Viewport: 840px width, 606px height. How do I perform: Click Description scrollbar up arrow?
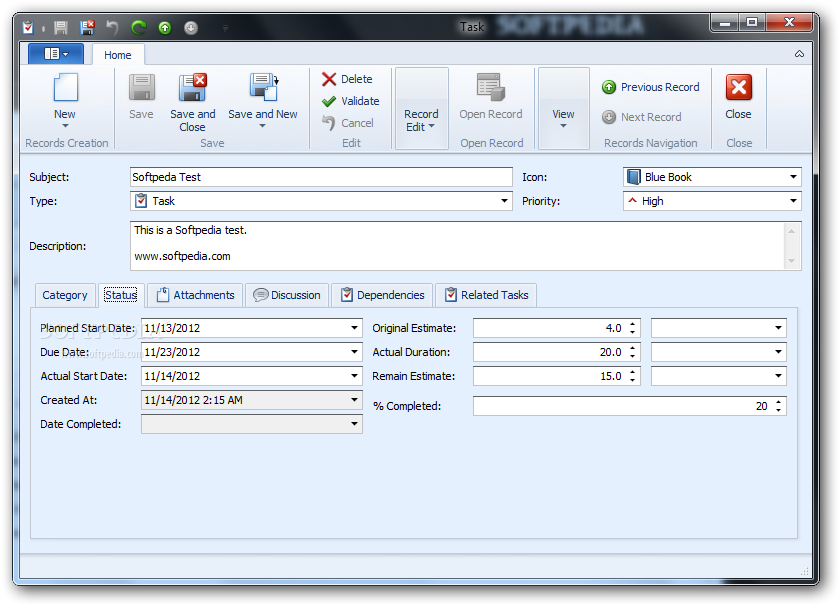(791, 230)
